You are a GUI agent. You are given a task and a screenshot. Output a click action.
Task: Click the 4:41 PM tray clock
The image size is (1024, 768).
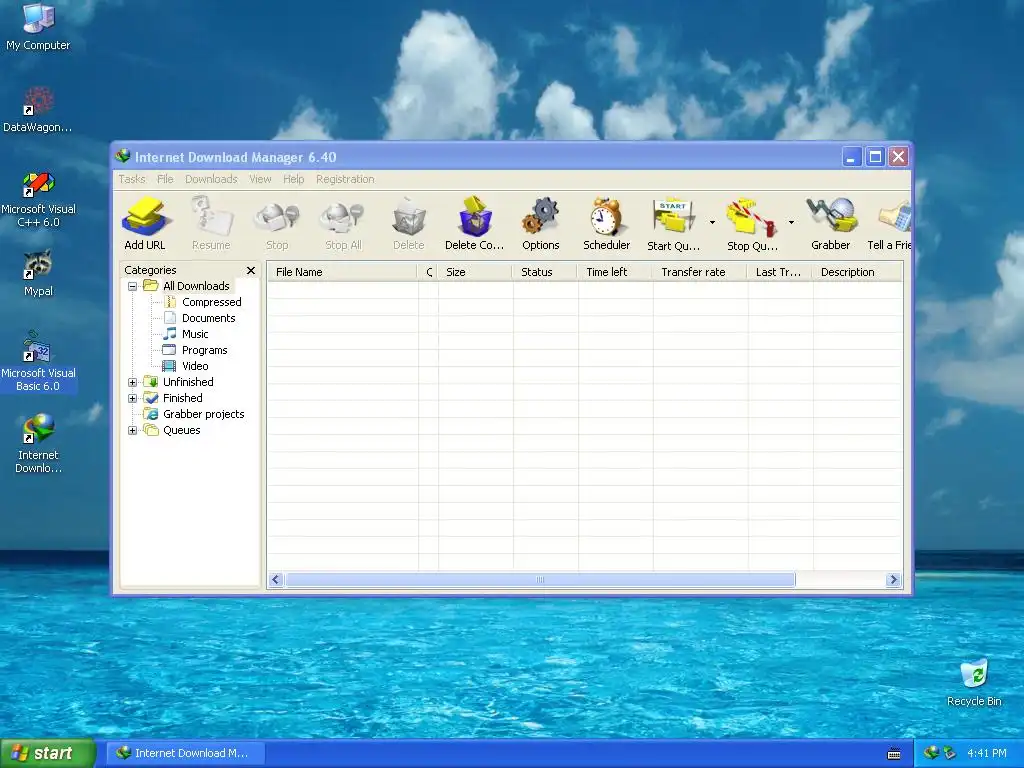coord(987,754)
